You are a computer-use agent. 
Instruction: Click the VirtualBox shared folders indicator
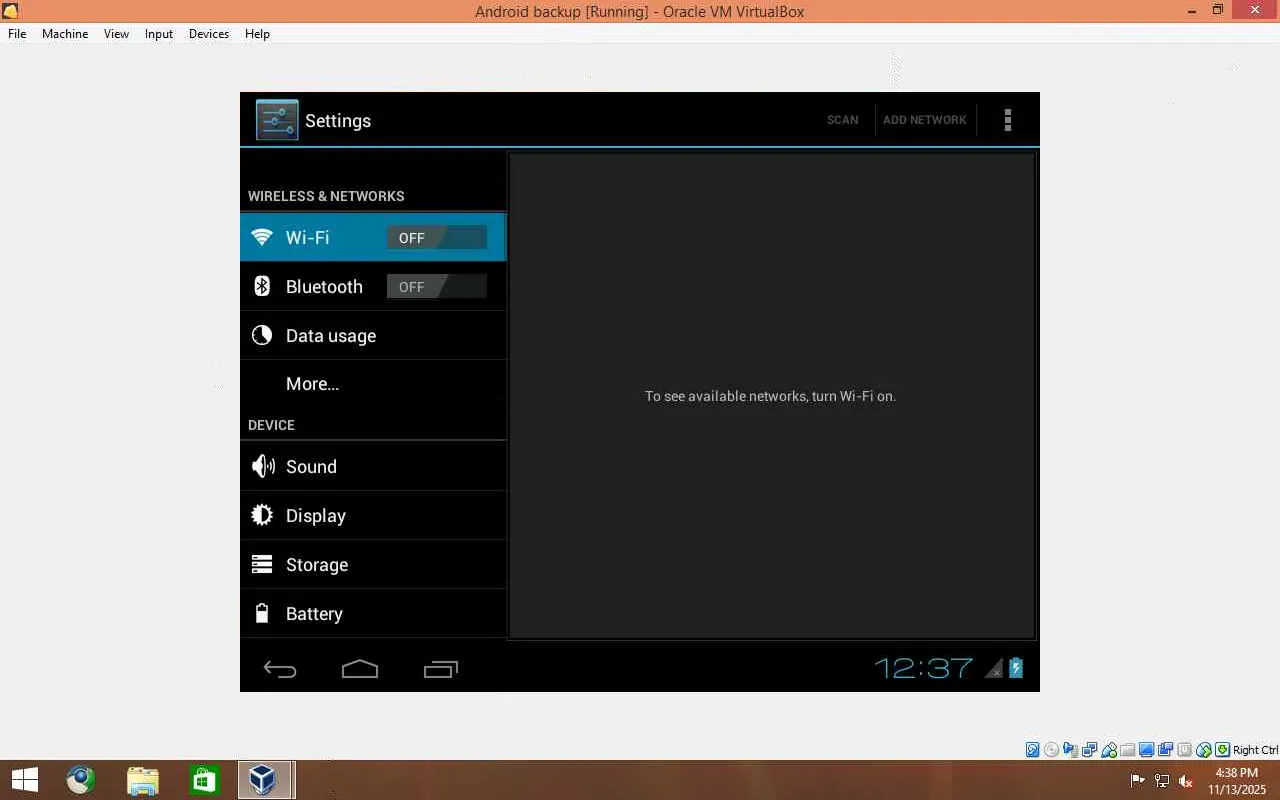pyautogui.click(x=1128, y=750)
